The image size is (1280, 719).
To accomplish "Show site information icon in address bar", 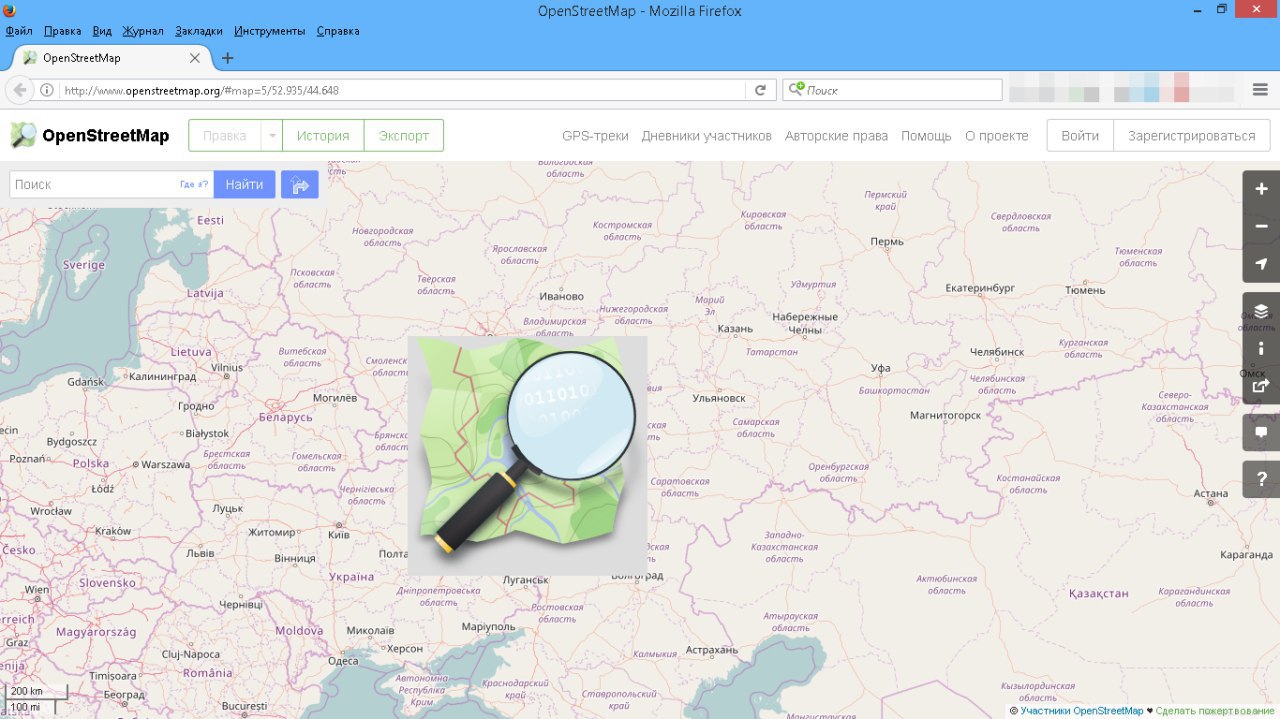I will [47, 90].
